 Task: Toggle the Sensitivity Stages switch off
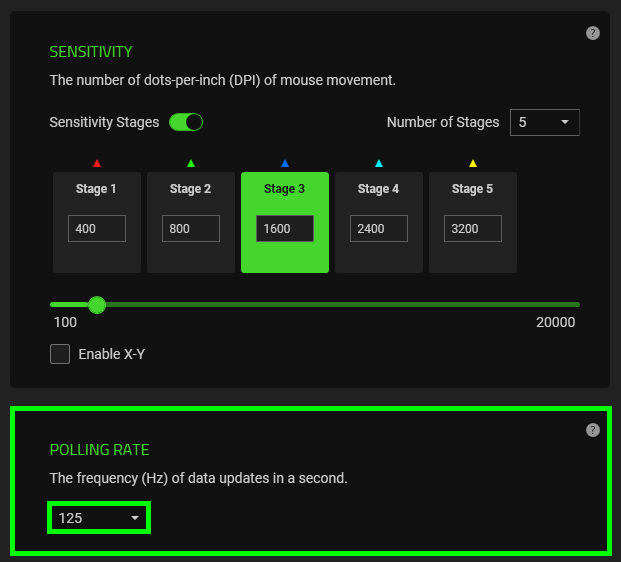pyautogui.click(x=186, y=122)
